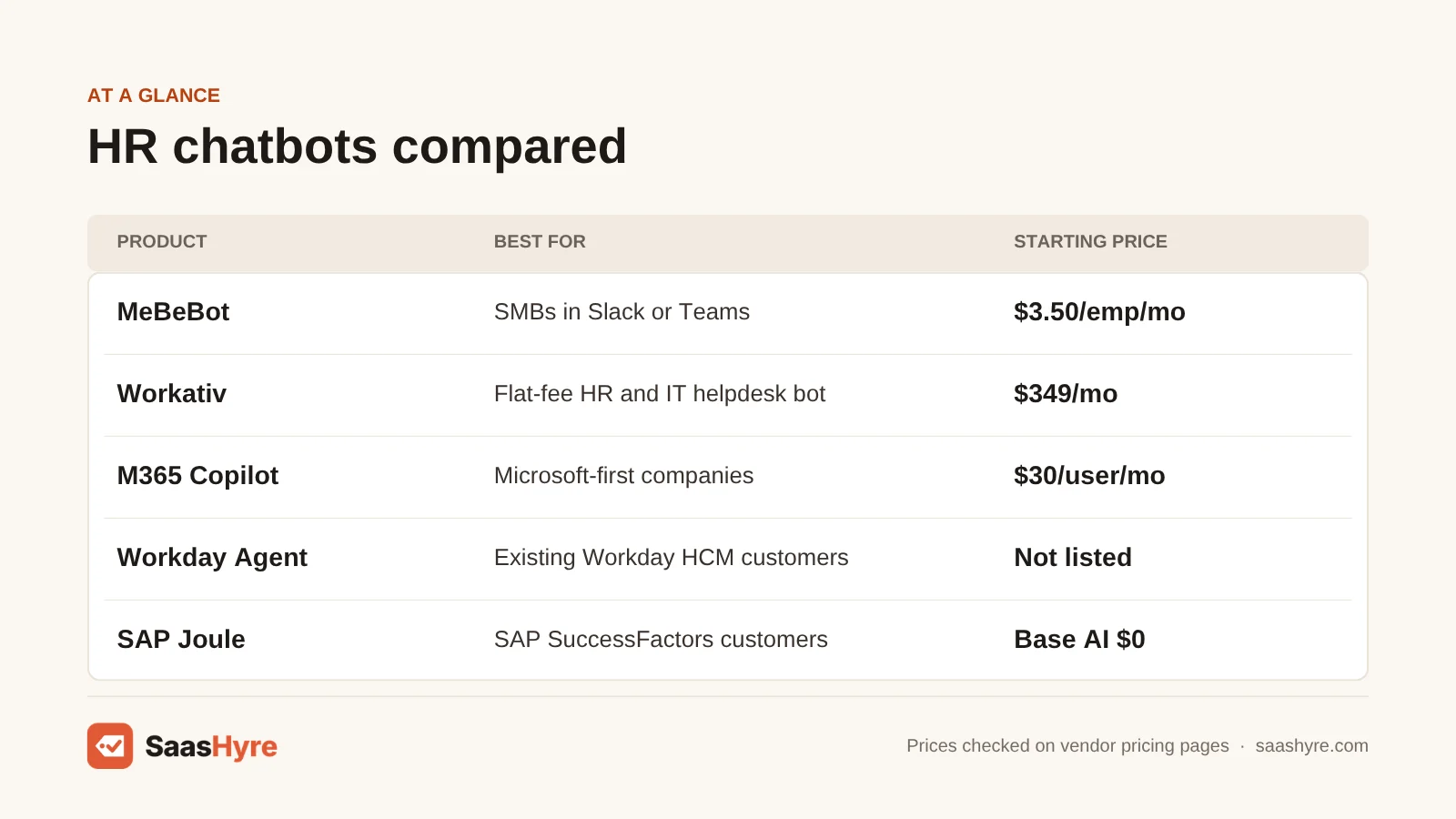Select the 'HR chatbots compared' heading
This screenshot has height=819, width=1456.
click(x=357, y=147)
